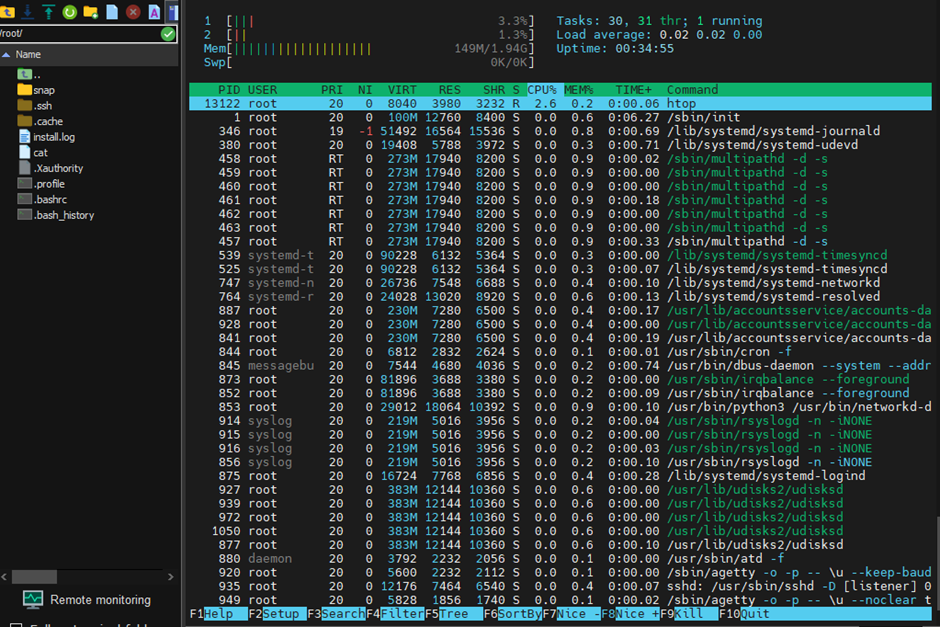Open the F6 SortBy menu
The height and width of the screenshot is (627, 940).
tap(512, 614)
